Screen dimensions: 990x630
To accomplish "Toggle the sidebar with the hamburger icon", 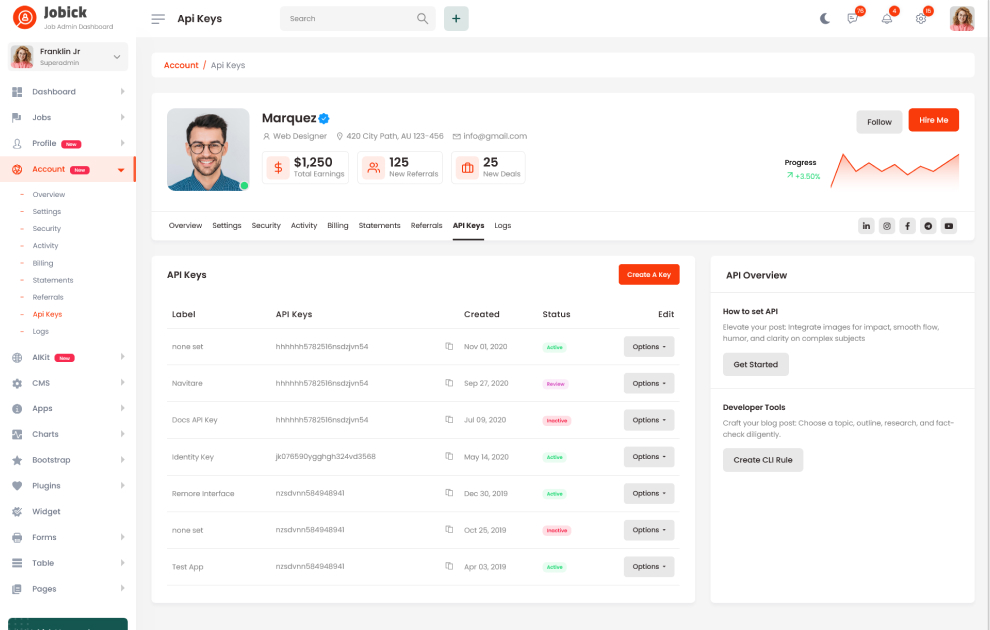I will pos(158,19).
